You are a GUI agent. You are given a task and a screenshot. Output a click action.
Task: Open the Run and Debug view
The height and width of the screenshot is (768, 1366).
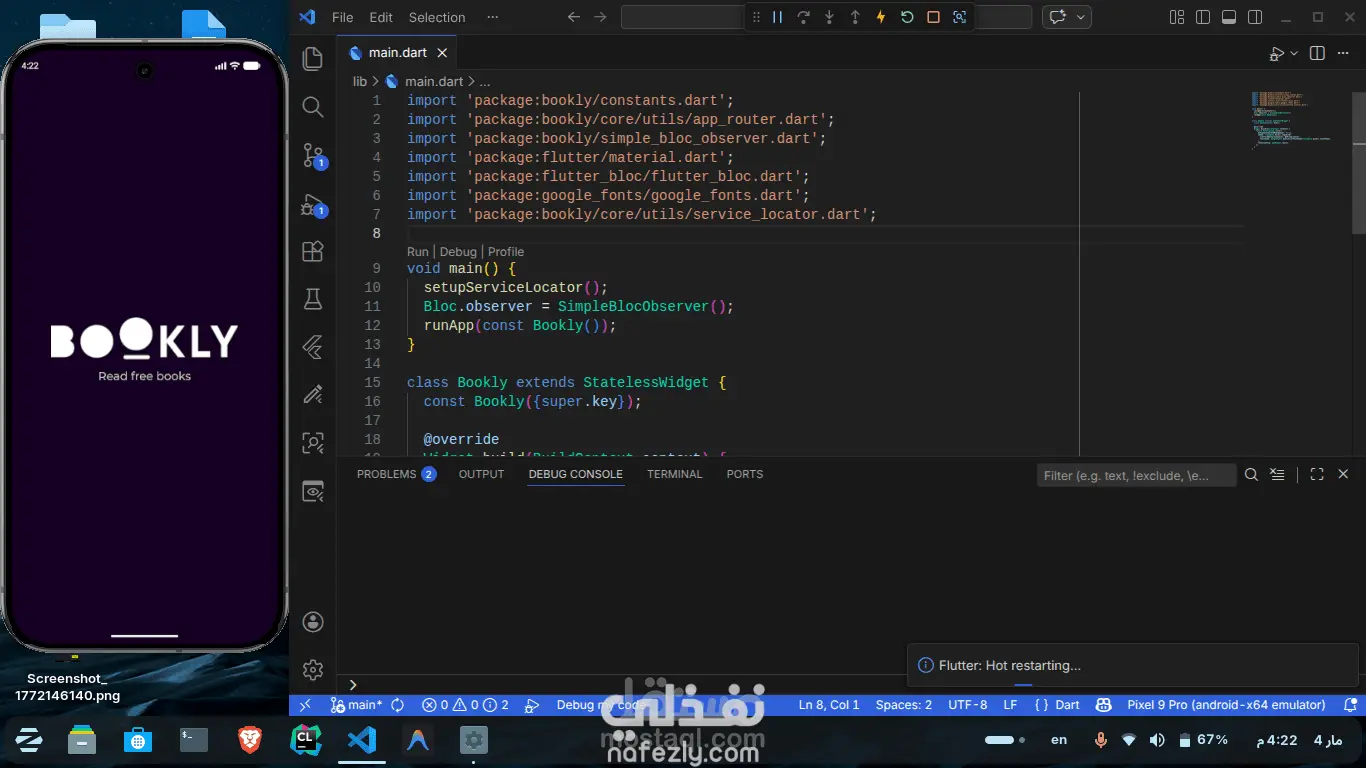click(313, 205)
